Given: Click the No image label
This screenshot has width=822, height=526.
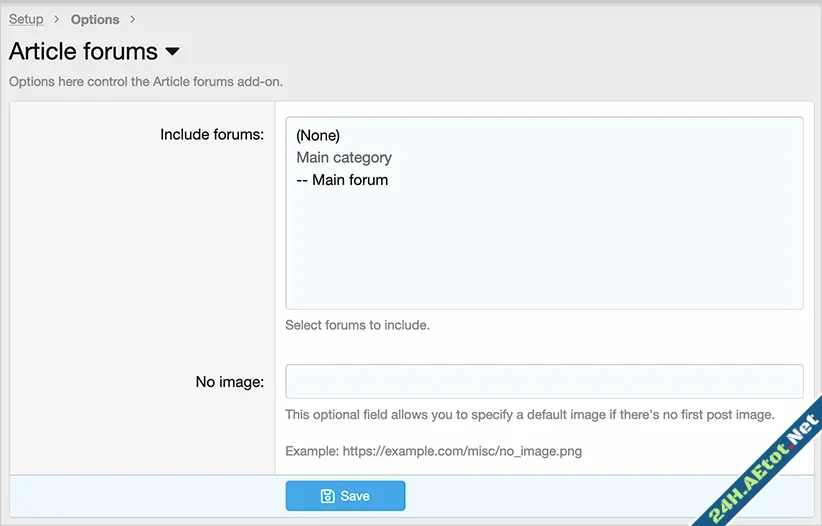Looking at the screenshot, I should click(229, 381).
